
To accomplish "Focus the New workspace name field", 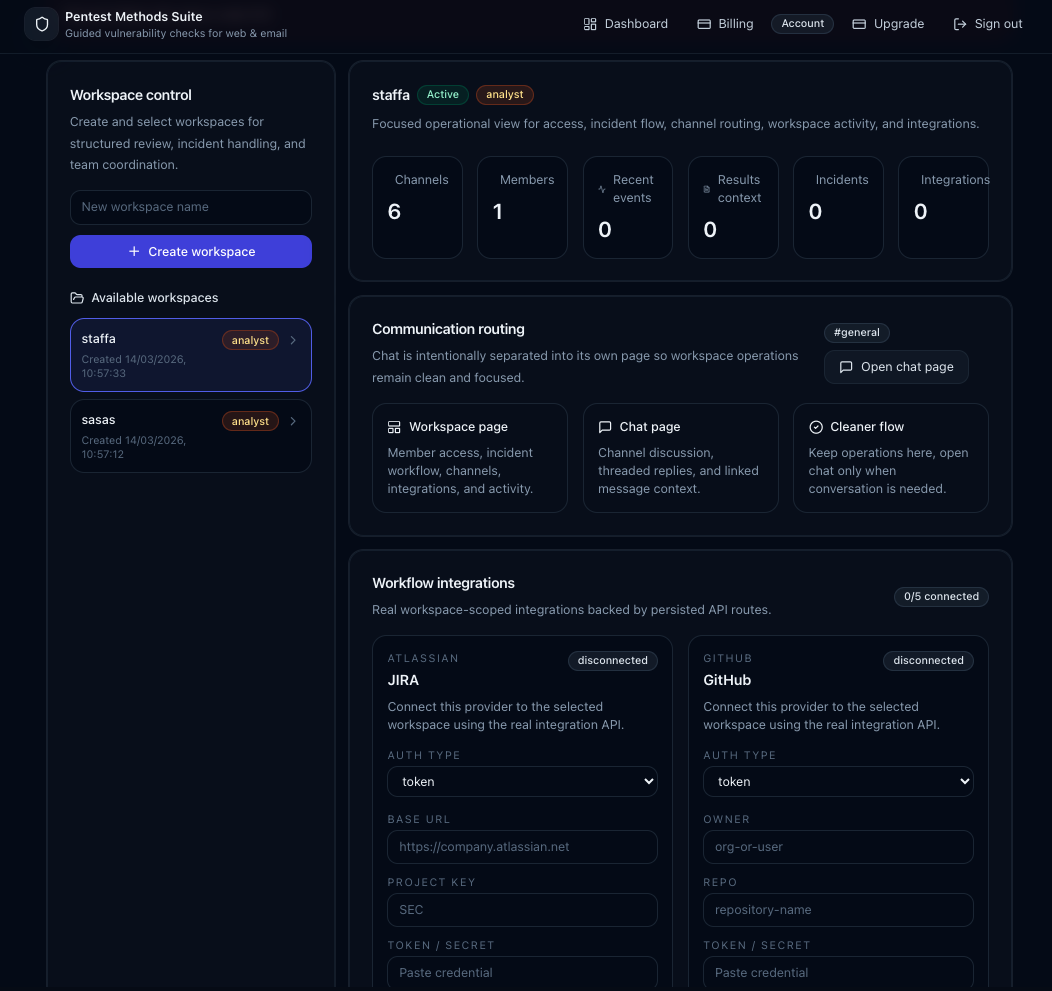I will (x=191, y=207).
